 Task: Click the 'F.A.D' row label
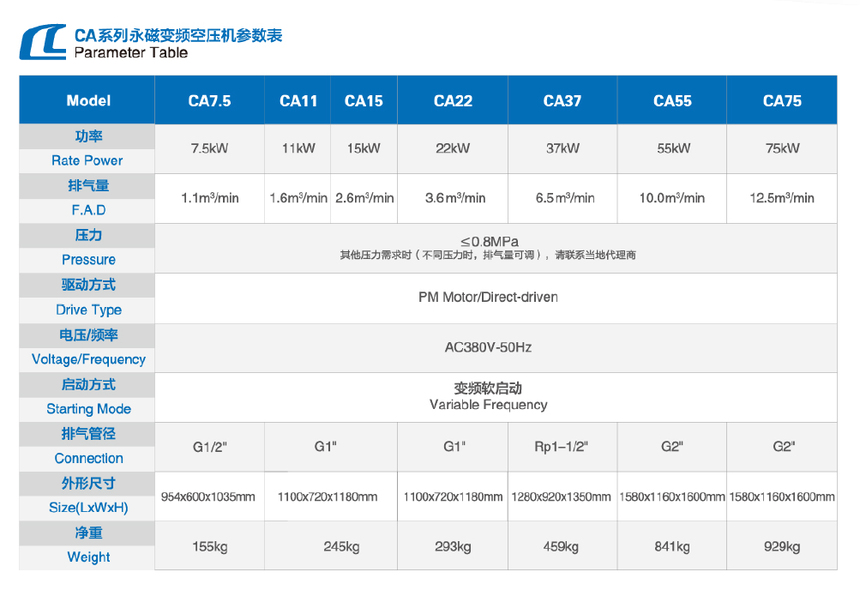pyautogui.click(x=88, y=210)
